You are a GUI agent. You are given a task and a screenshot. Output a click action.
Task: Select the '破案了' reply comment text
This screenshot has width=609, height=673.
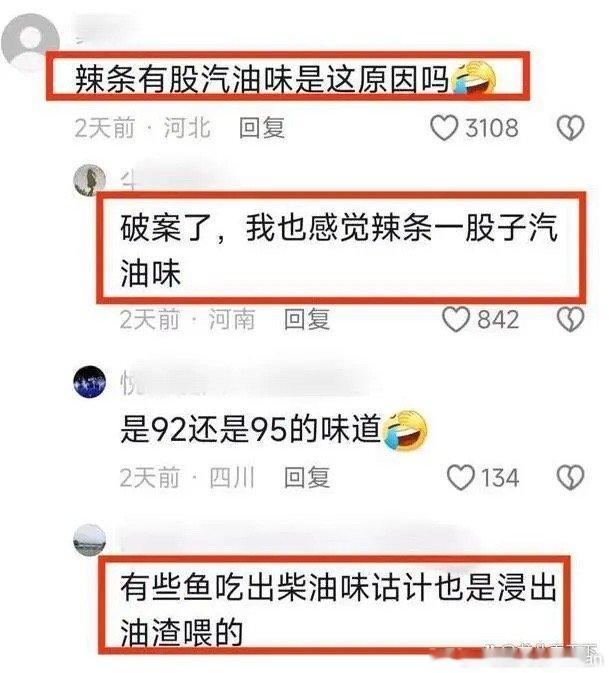(x=339, y=250)
